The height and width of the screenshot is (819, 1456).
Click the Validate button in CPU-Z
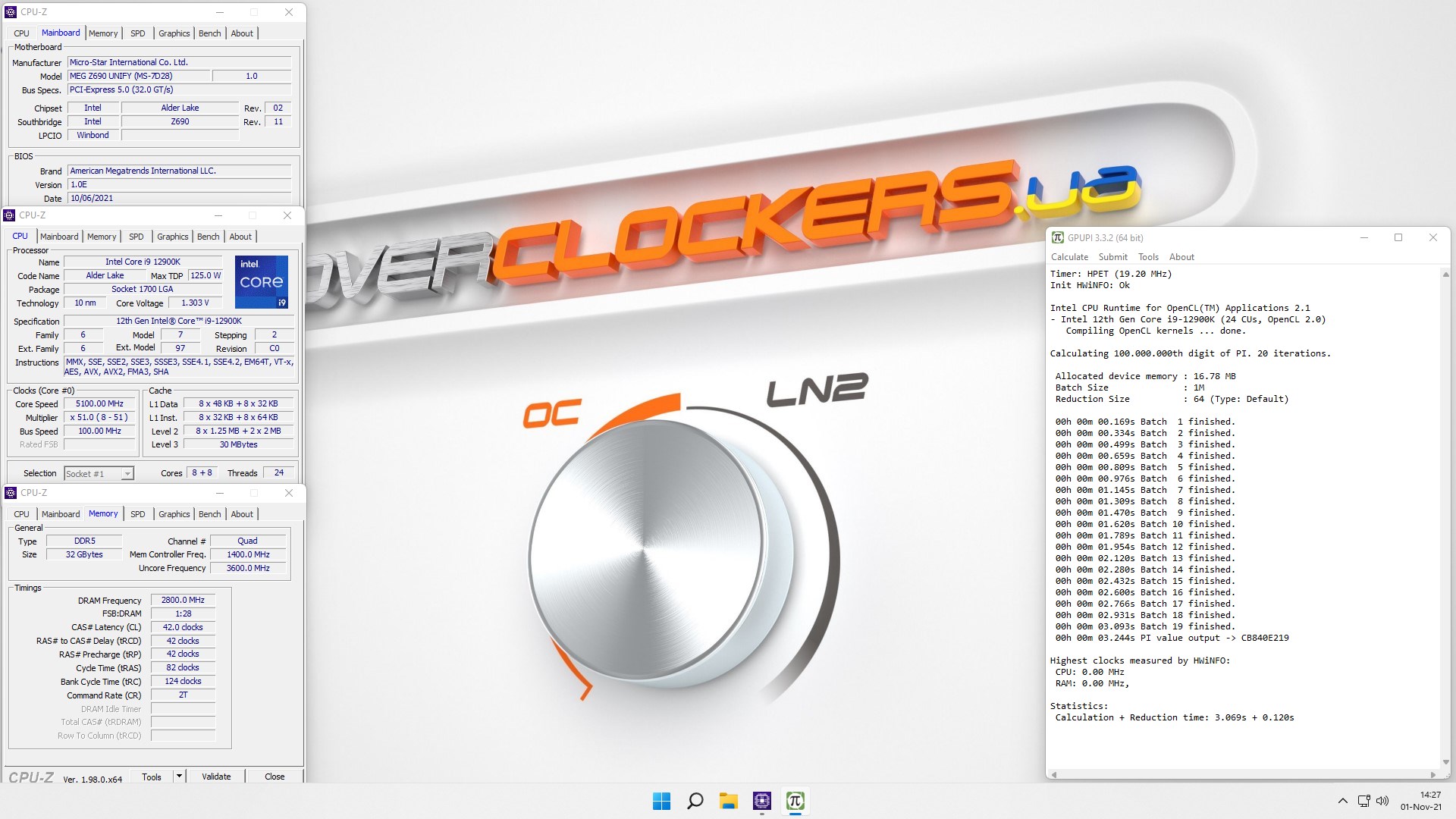pos(216,777)
